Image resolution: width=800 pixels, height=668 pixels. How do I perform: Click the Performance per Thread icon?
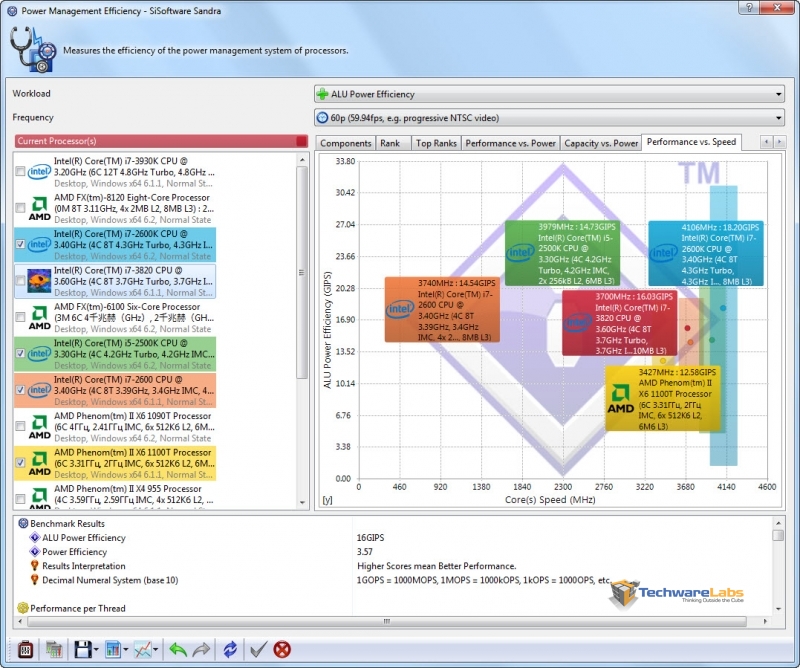[23, 608]
